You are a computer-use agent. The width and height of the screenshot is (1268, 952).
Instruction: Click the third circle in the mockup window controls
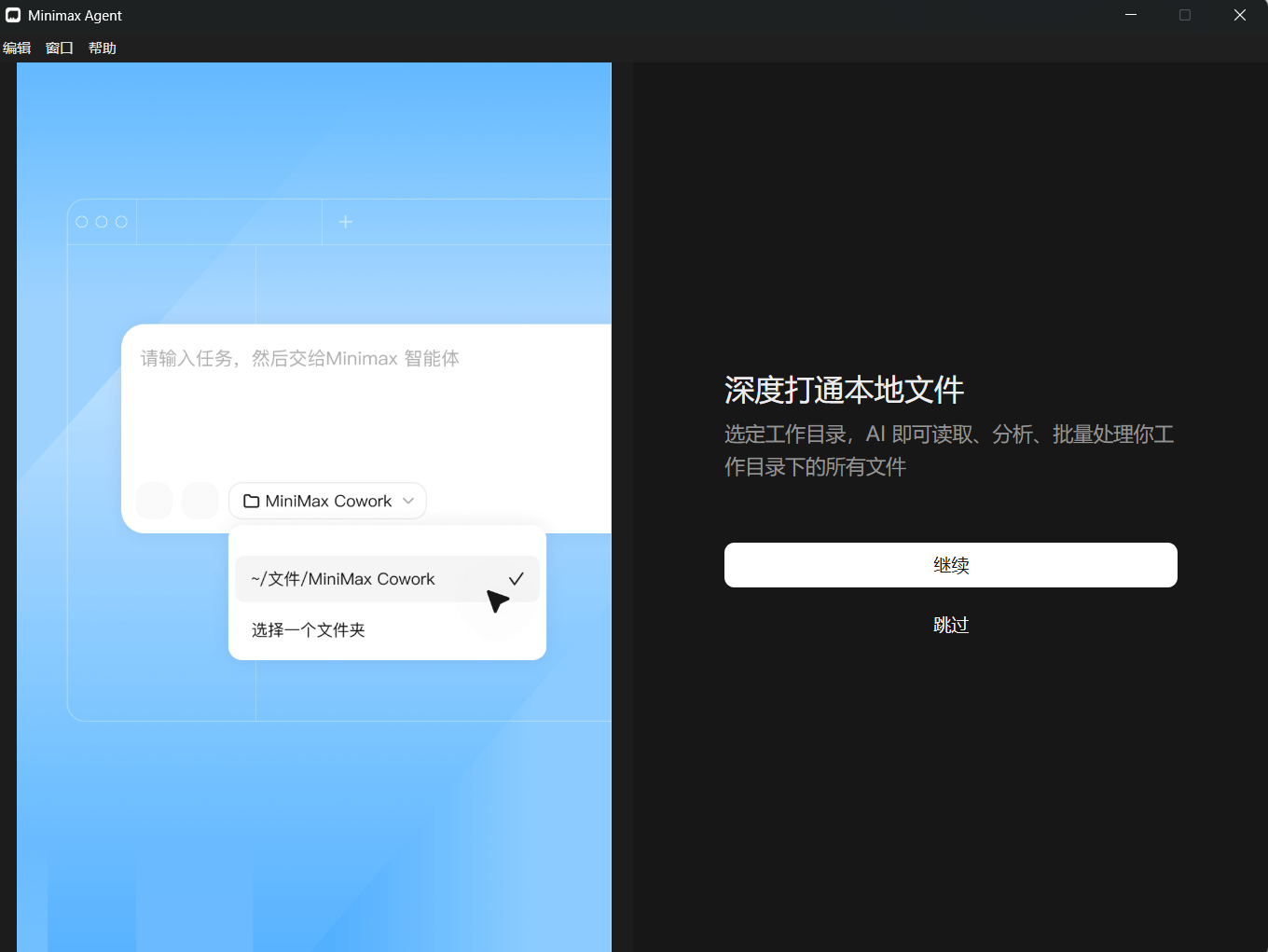tap(122, 221)
